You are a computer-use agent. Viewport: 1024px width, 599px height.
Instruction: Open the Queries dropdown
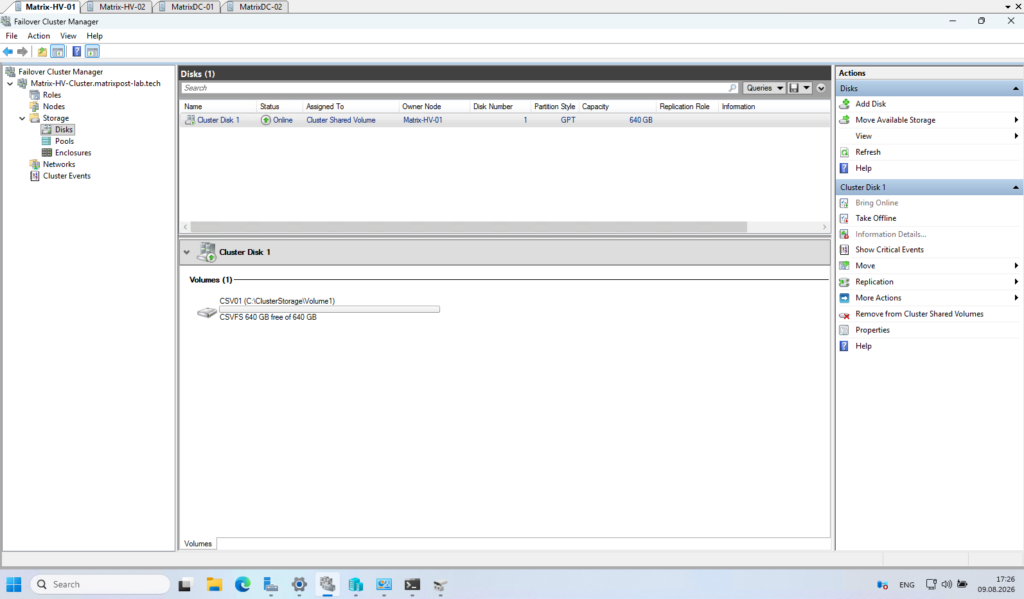pyautogui.click(x=764, y=88)
